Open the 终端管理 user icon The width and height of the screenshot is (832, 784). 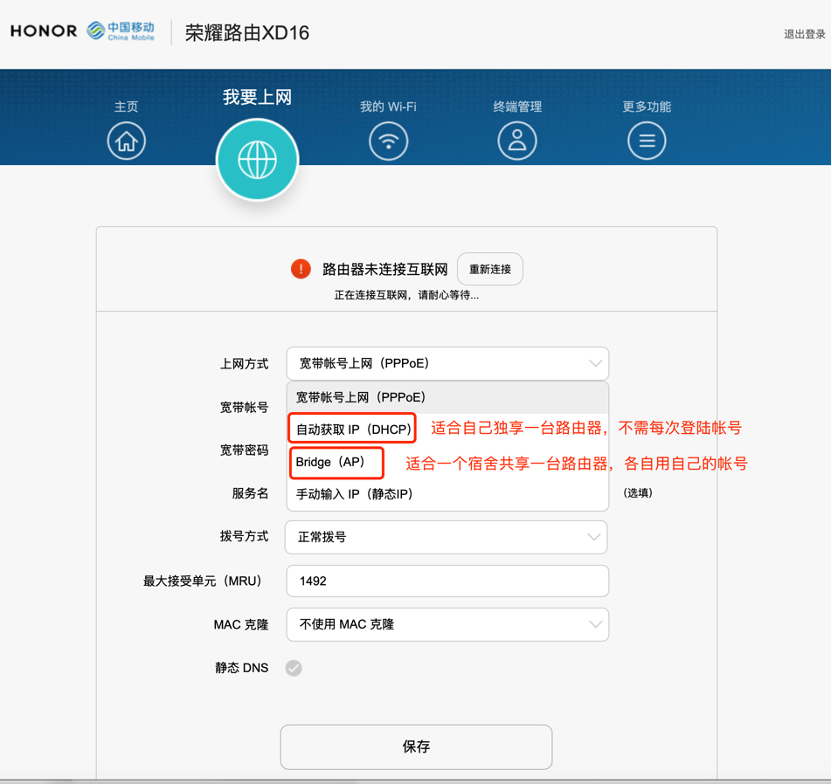click(x=517, y=141)
